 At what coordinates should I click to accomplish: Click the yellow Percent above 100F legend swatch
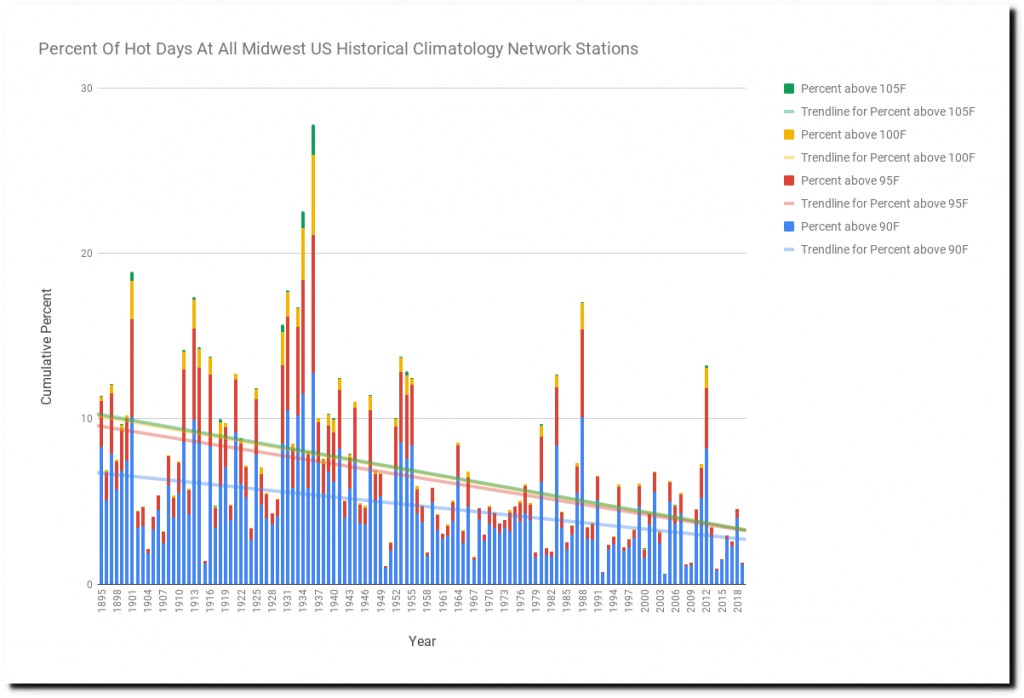coord(788,135)
